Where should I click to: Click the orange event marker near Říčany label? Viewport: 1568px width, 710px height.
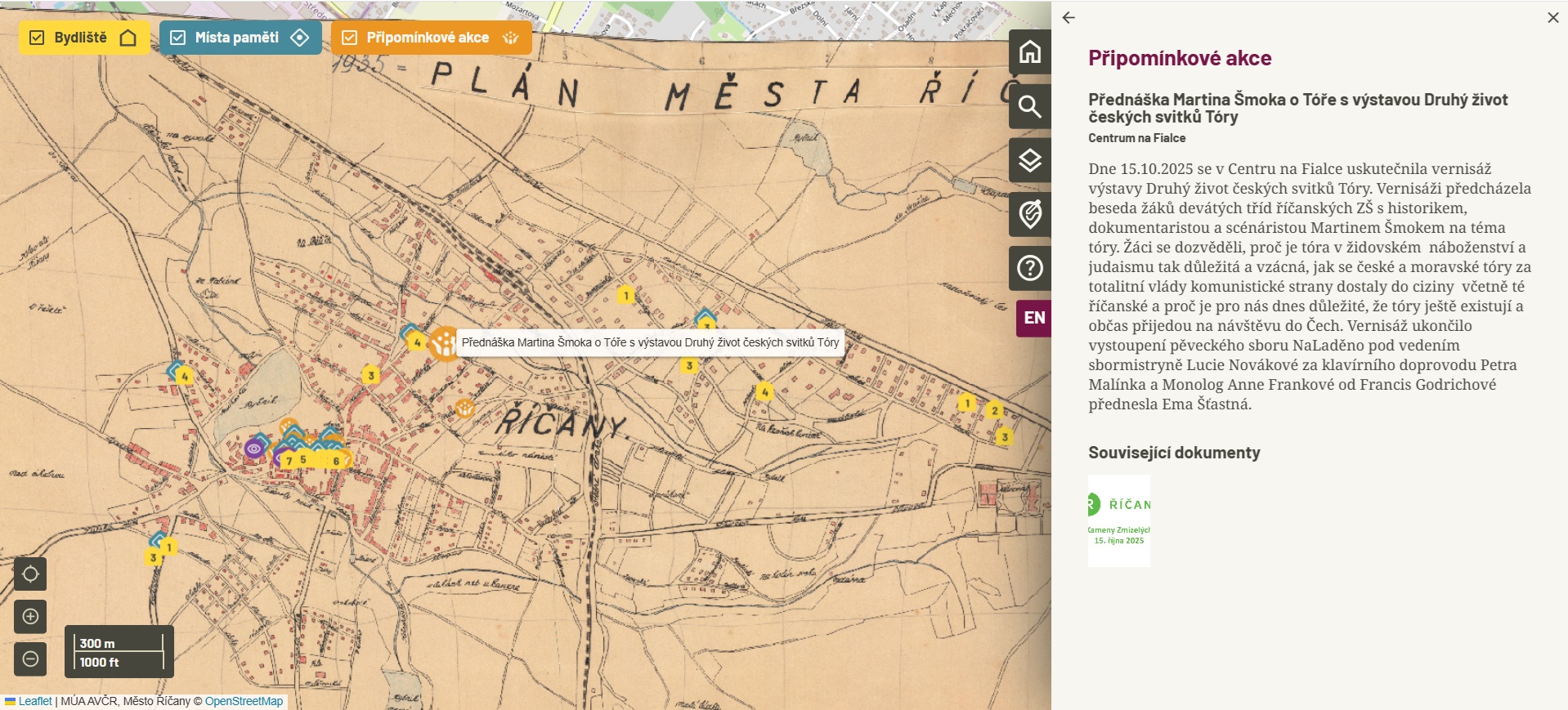(464, 408)
